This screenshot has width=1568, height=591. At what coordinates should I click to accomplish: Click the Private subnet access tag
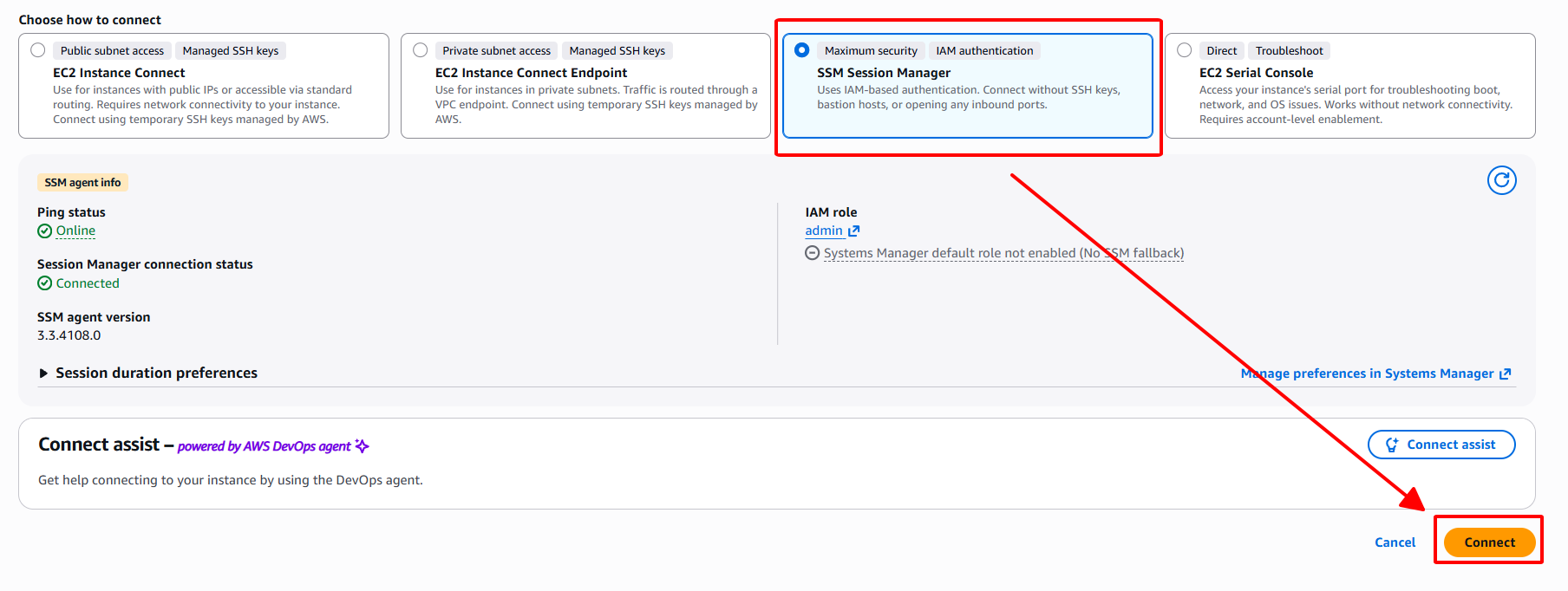tap(496, 51)
